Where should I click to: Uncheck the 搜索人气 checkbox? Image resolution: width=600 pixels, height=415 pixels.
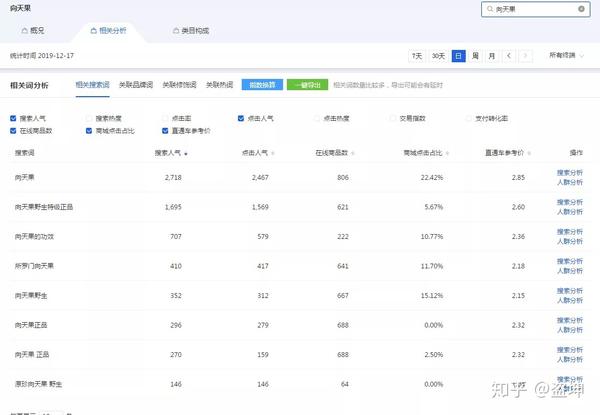tap(13, 118)
